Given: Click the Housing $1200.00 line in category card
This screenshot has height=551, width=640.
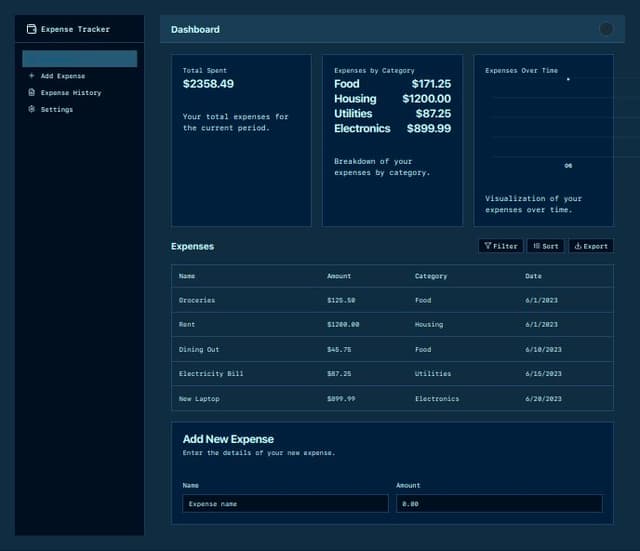Looking at the screenshot, I should pyautogui.click(x=392, y=99).
